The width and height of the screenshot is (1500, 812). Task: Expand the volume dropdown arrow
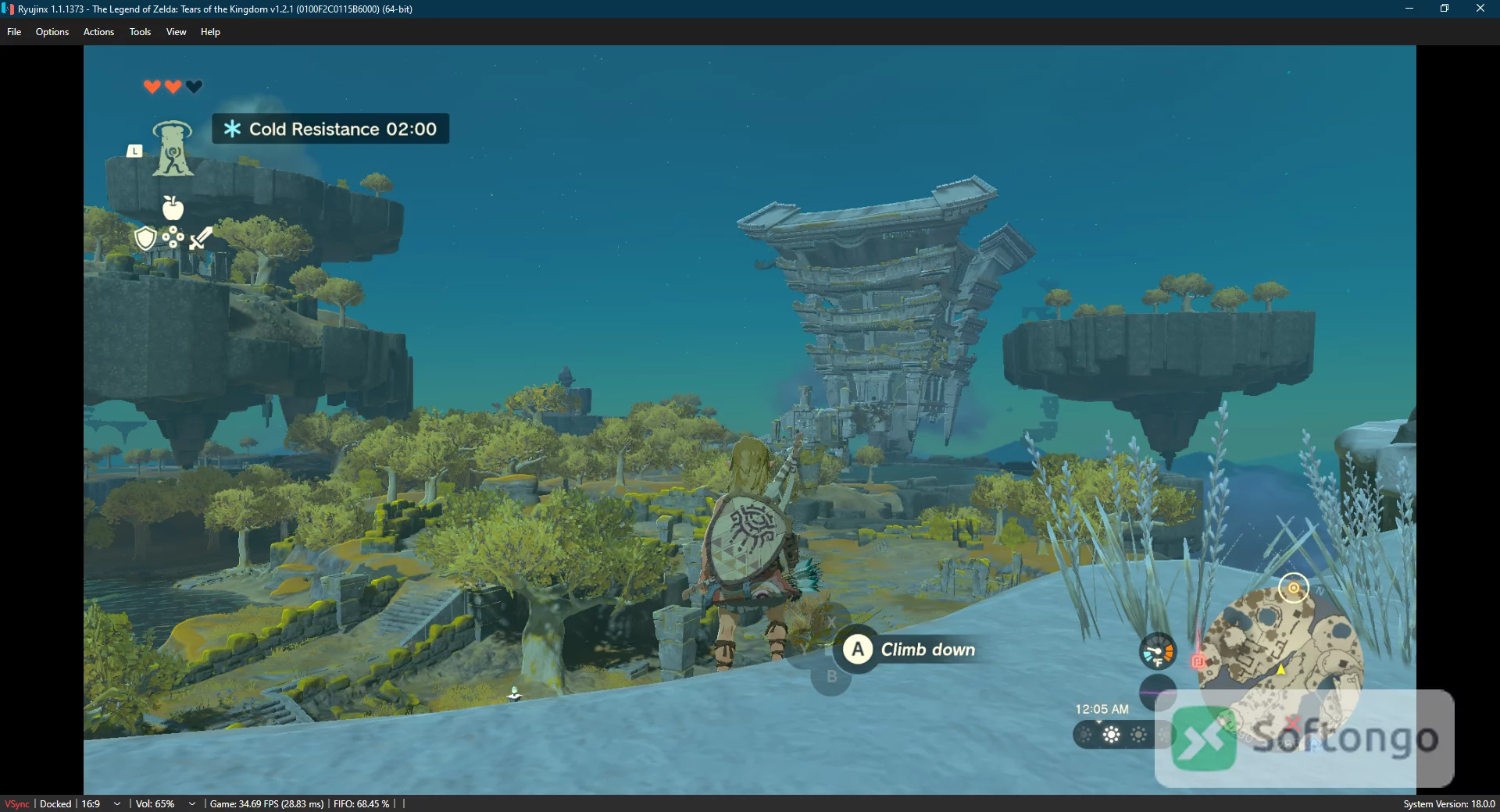coord(191,803)
